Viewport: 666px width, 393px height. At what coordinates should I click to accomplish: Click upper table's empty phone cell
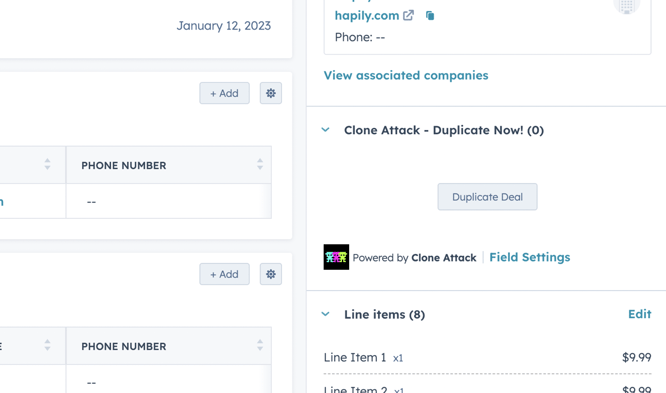[x=169, y=201]
